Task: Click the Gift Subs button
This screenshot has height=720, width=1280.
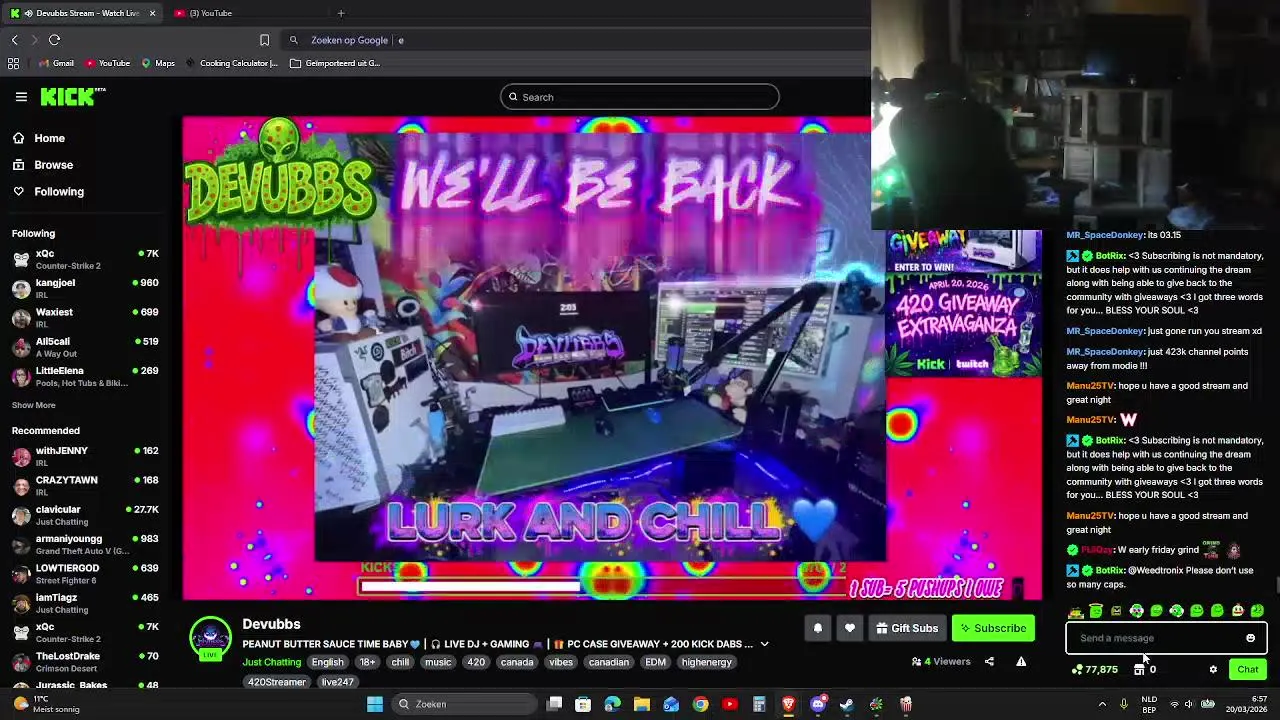Action: [907, 628]
